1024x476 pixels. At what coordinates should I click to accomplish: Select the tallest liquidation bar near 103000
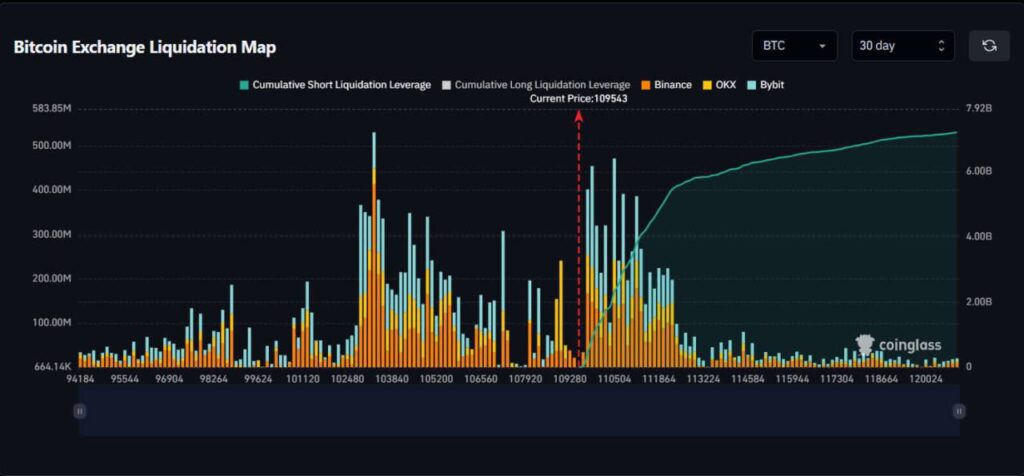374,250
